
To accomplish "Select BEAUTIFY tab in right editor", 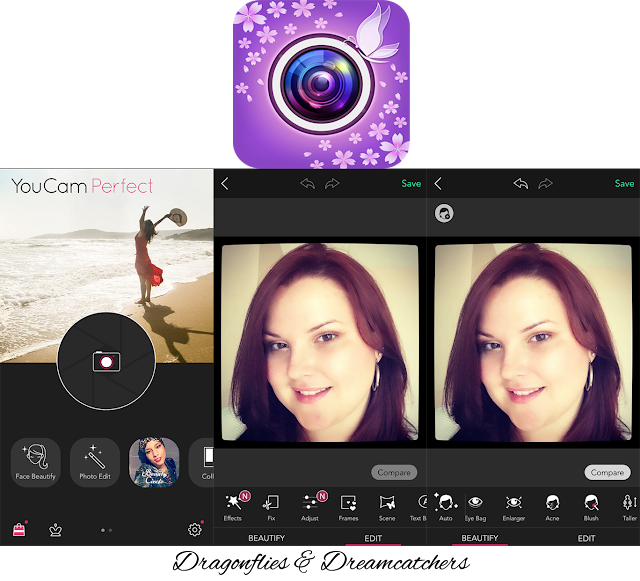I will [480, 538].
